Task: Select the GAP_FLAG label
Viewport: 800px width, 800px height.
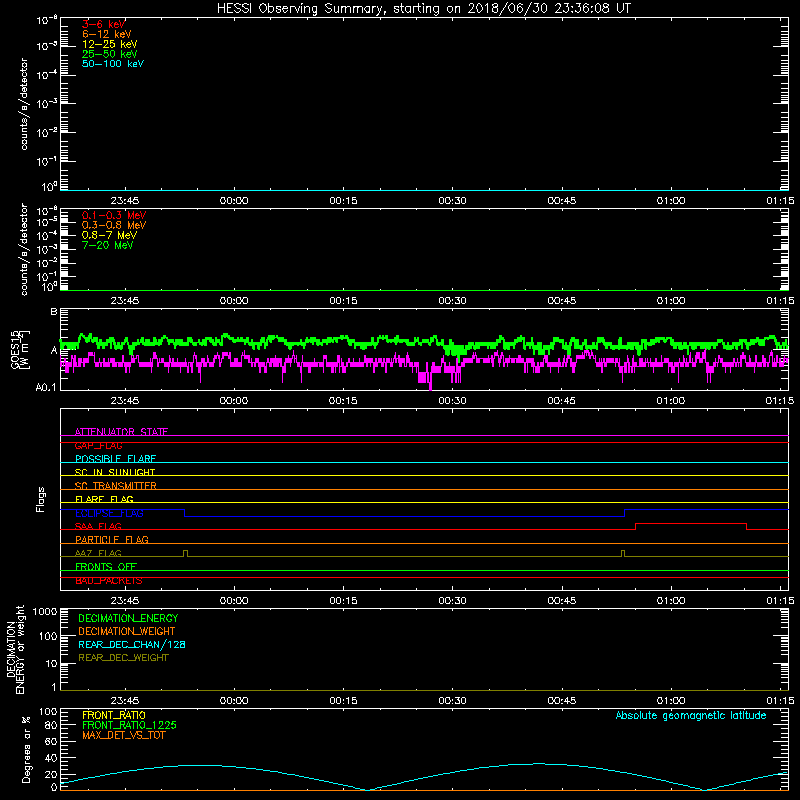Action: (98, 445)
